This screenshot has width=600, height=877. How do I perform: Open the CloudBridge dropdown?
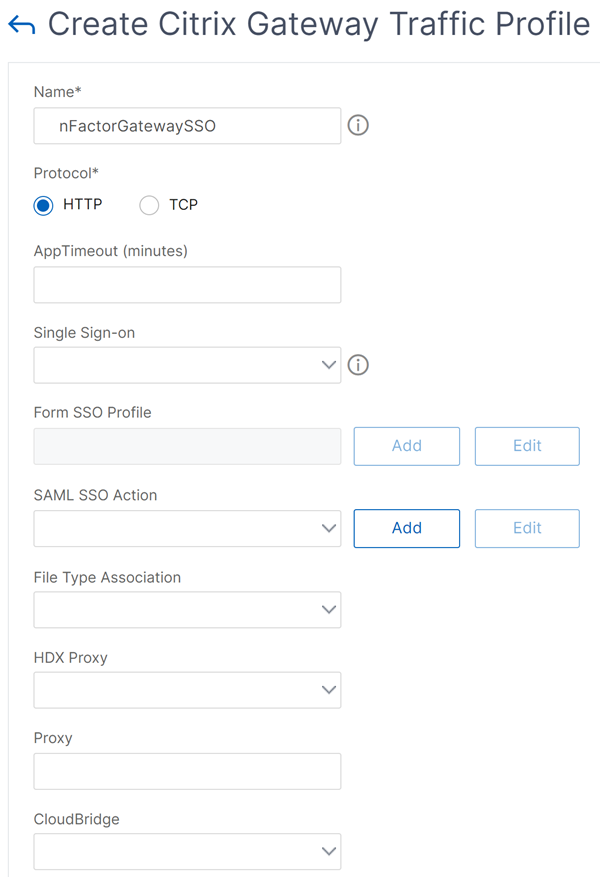[x=187, y=852]
